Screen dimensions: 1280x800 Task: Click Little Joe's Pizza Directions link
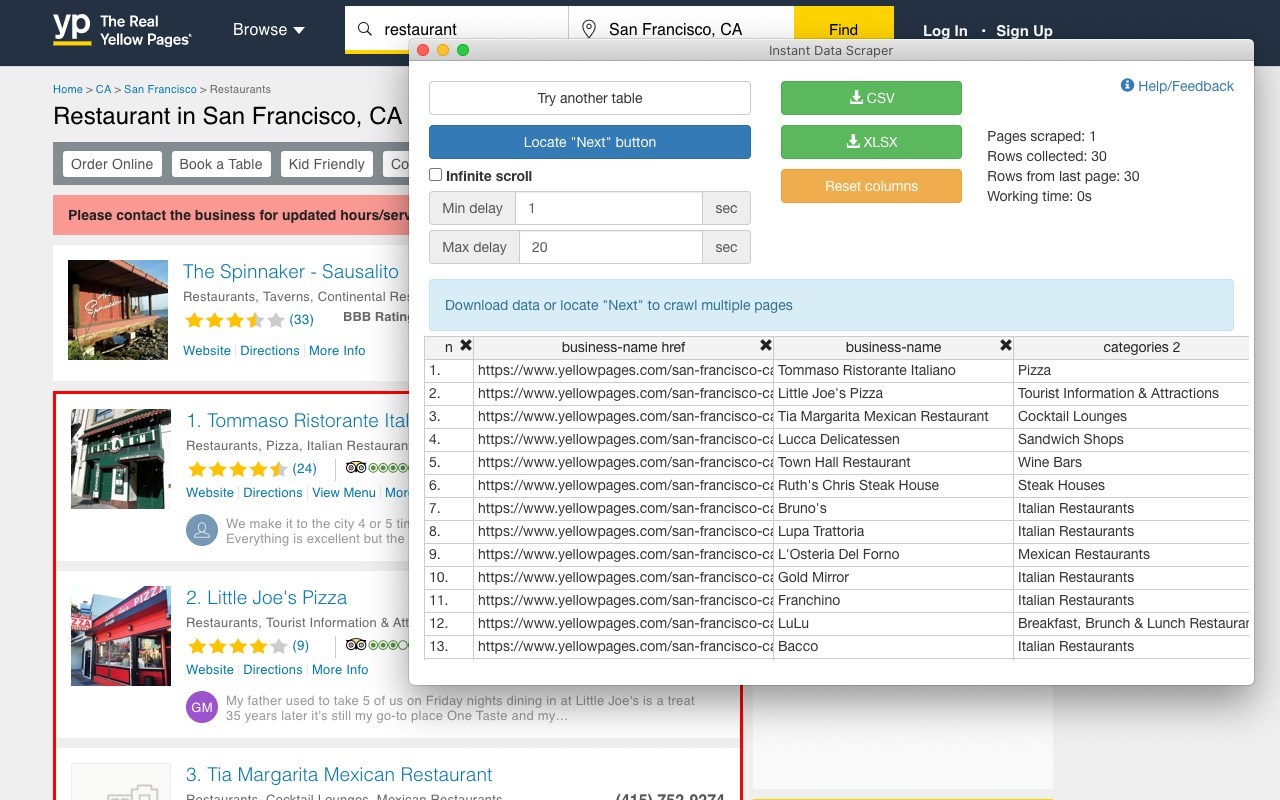click(273, 669)
